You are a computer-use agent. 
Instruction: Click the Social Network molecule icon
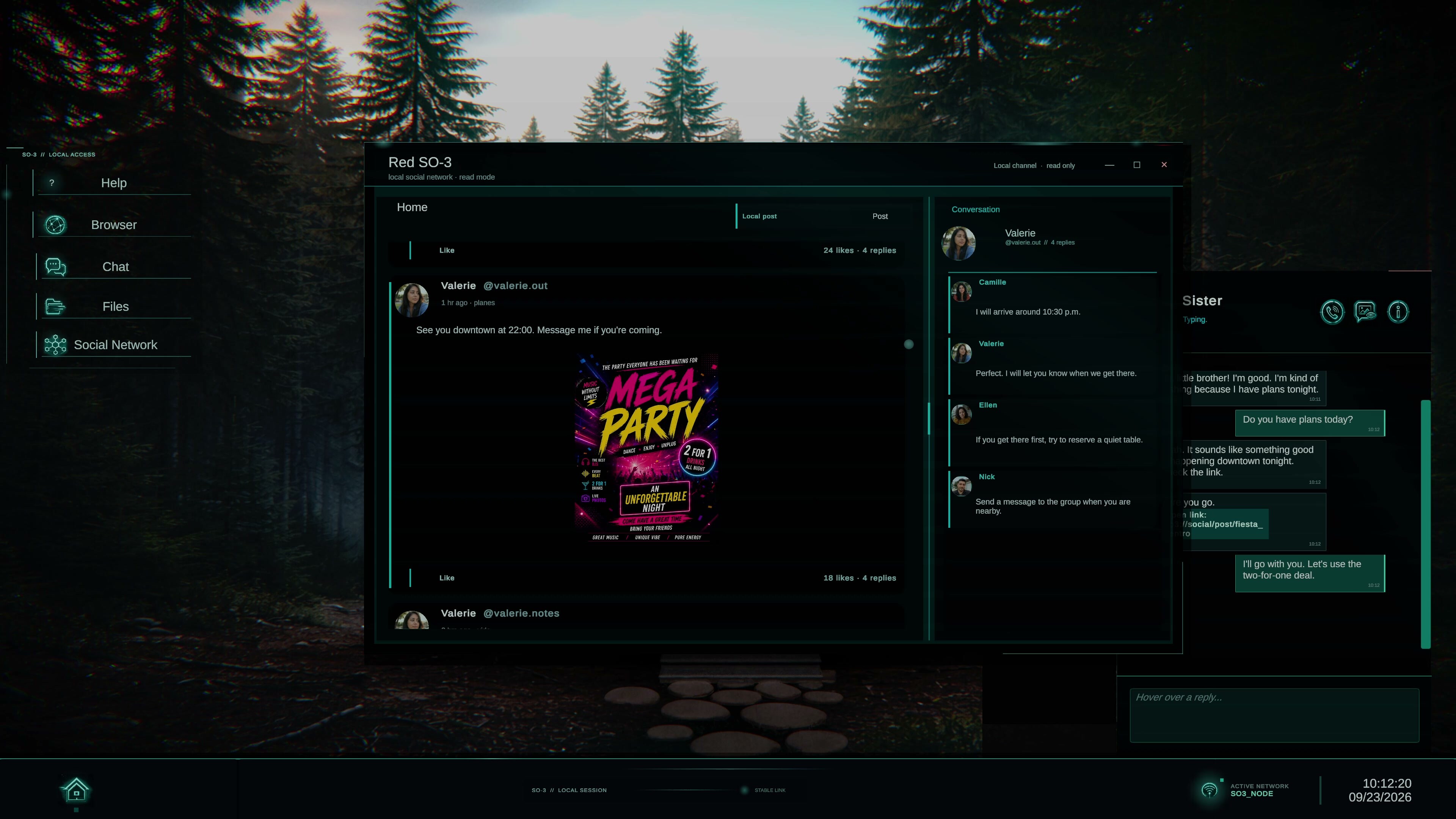(55, 345)
